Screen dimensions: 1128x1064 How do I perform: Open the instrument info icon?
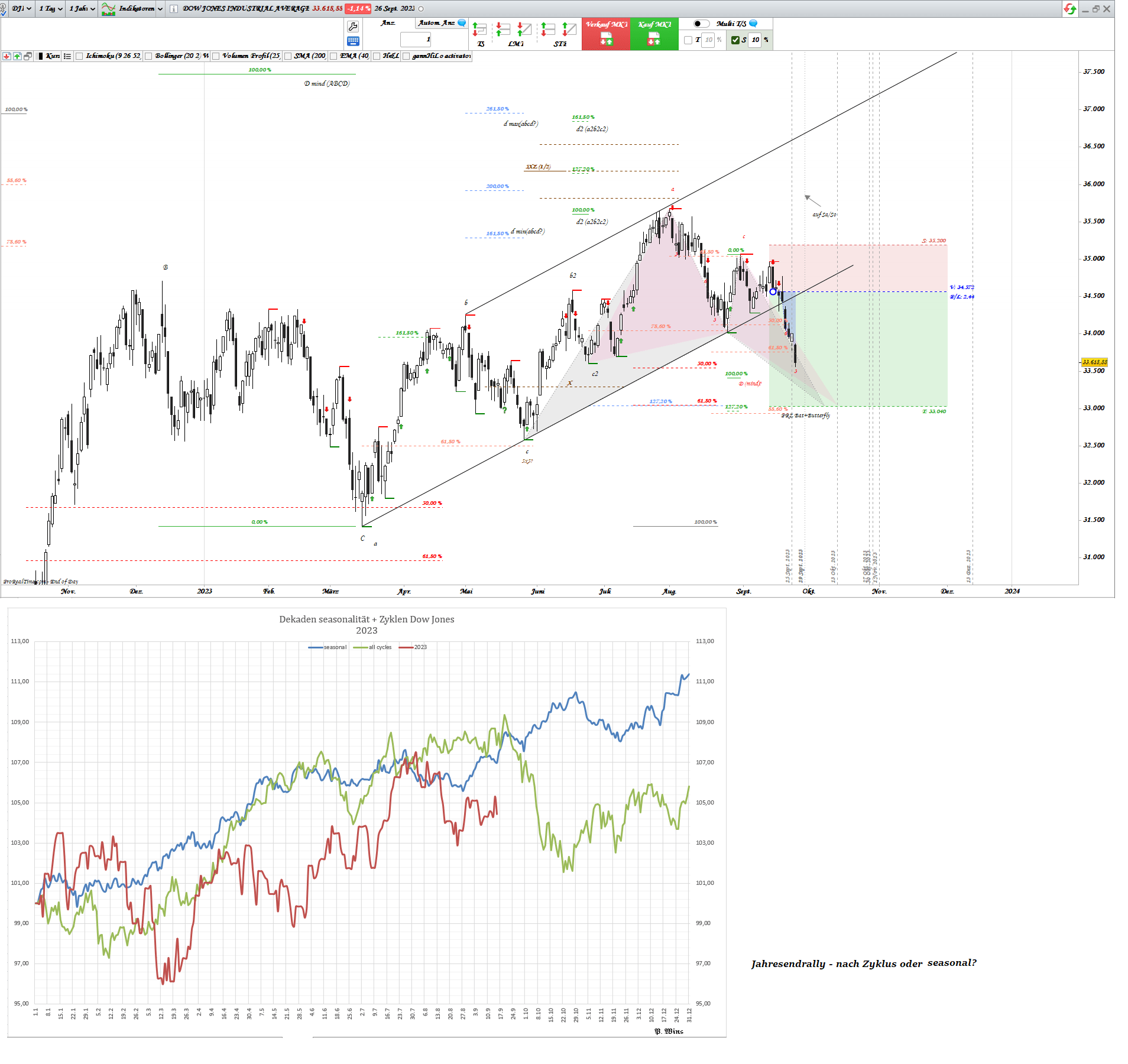coord(174,9)
